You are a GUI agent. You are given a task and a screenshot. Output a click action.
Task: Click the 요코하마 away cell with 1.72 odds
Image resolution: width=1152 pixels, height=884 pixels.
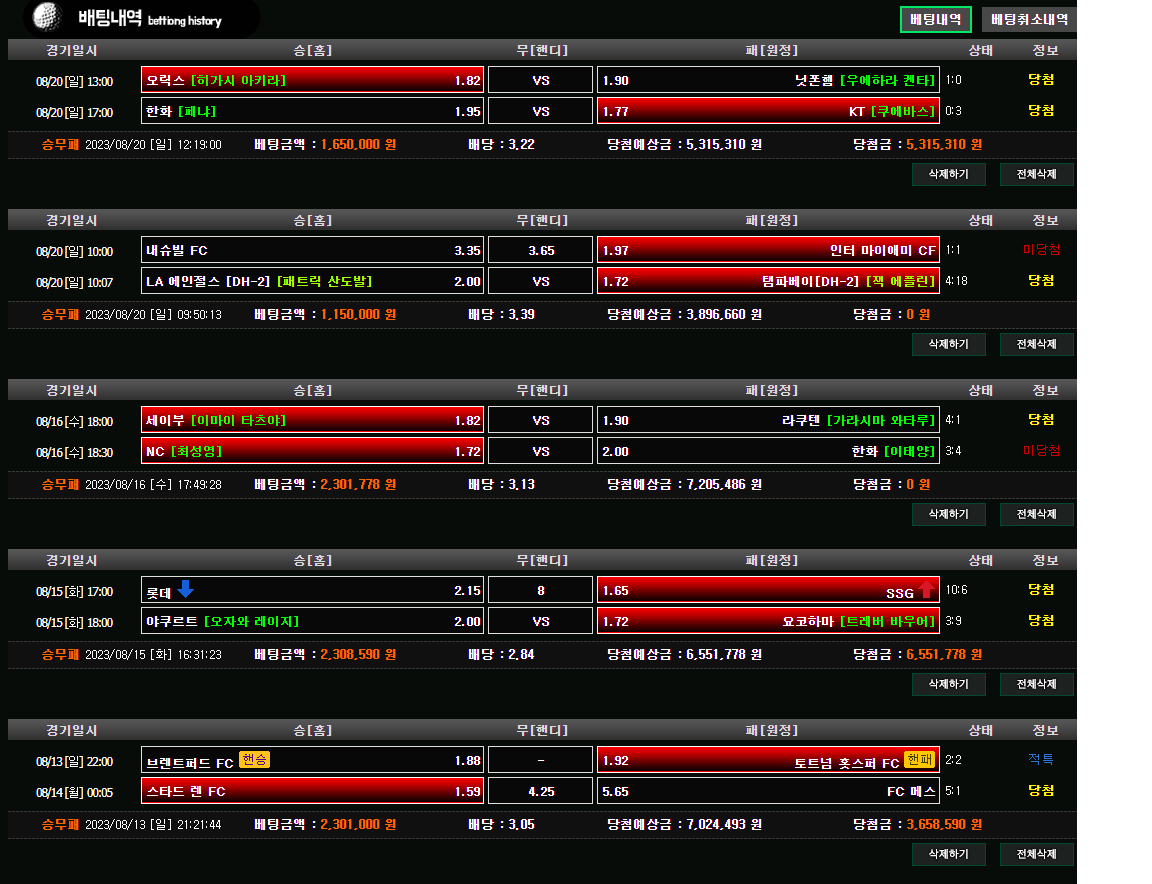pos(768,621)
